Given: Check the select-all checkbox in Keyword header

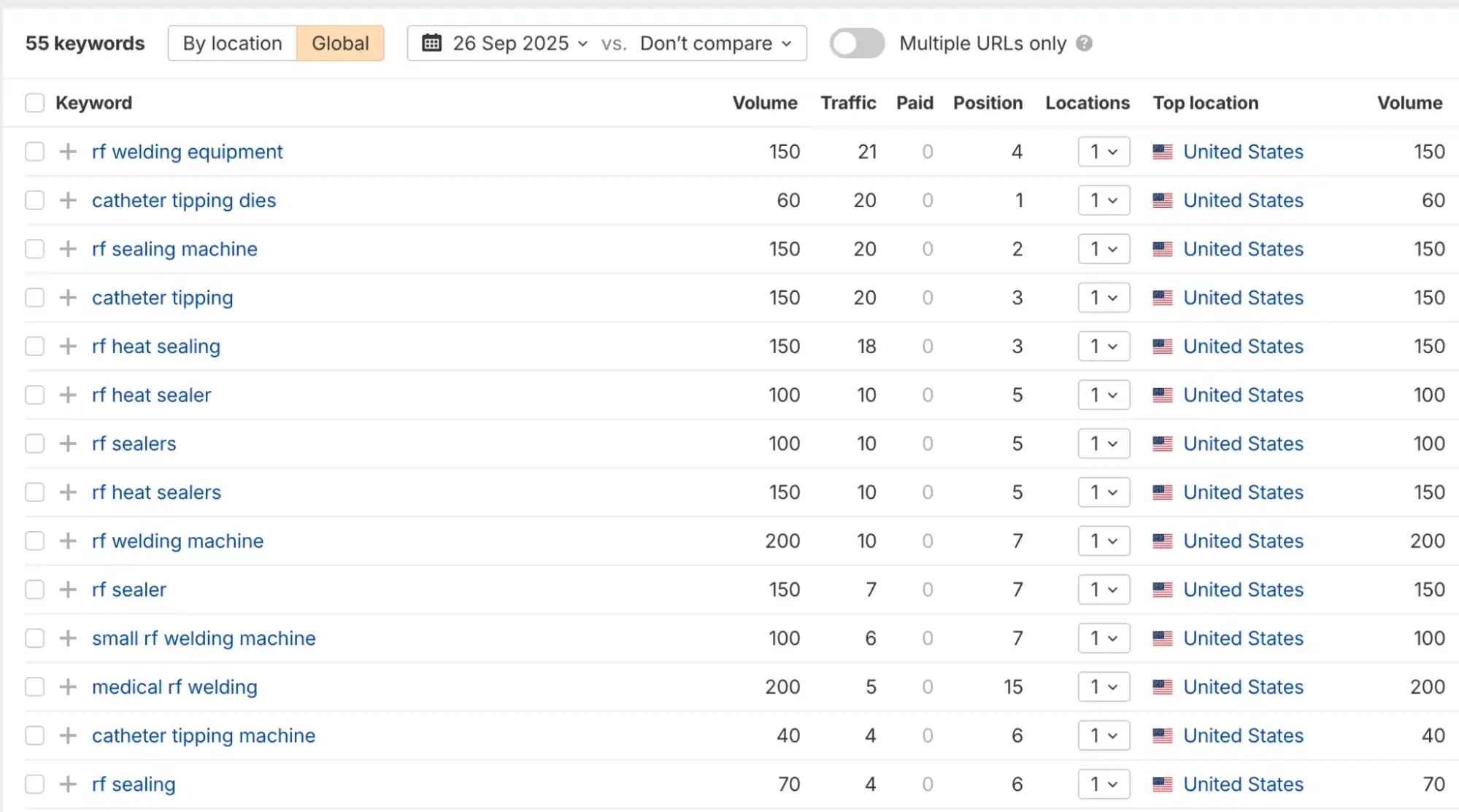Looking at the screenshot, I should 34,103.
